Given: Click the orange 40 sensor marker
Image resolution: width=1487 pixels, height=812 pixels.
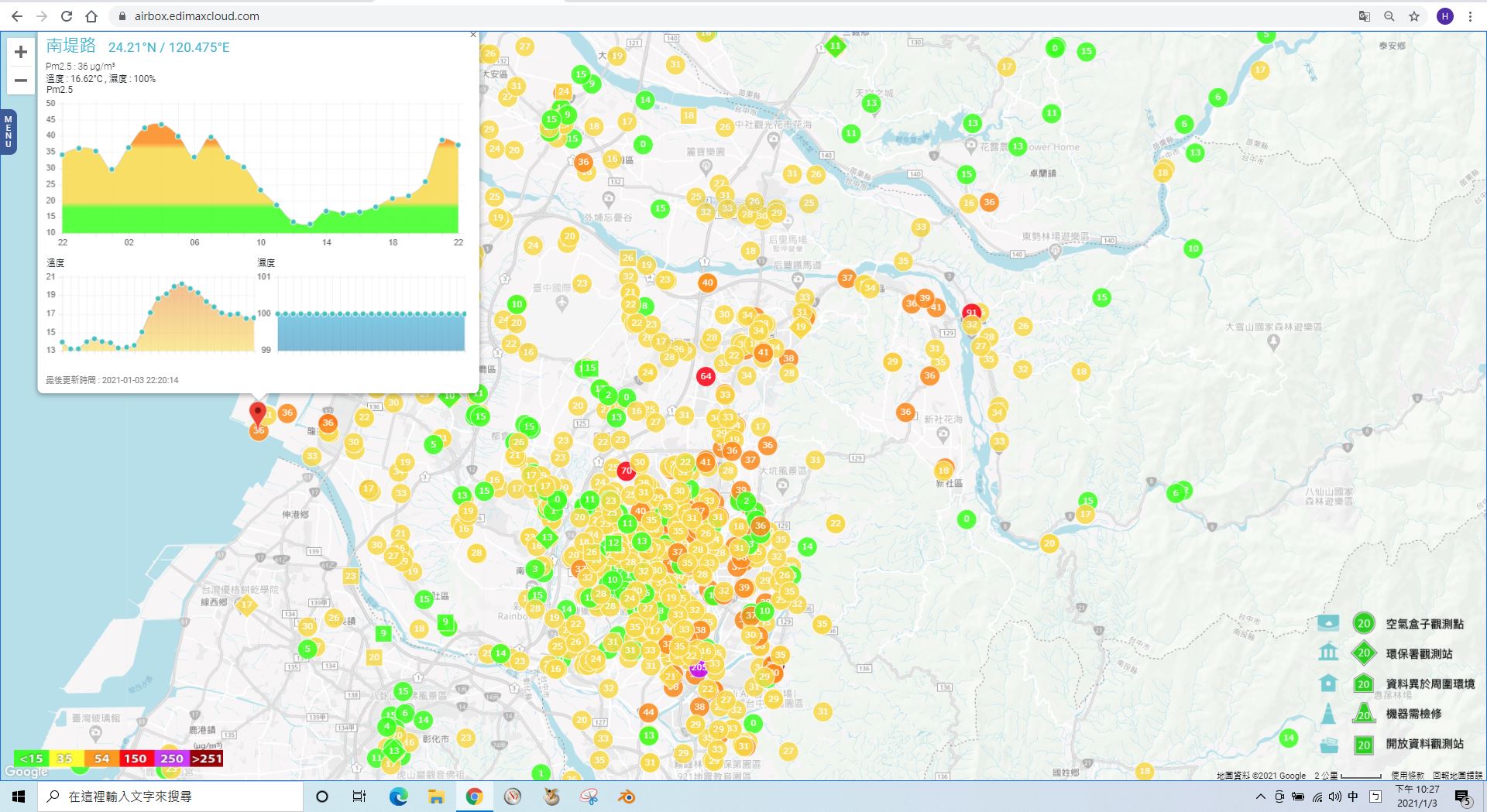Looking at the screenshot, I should [707, 283].
